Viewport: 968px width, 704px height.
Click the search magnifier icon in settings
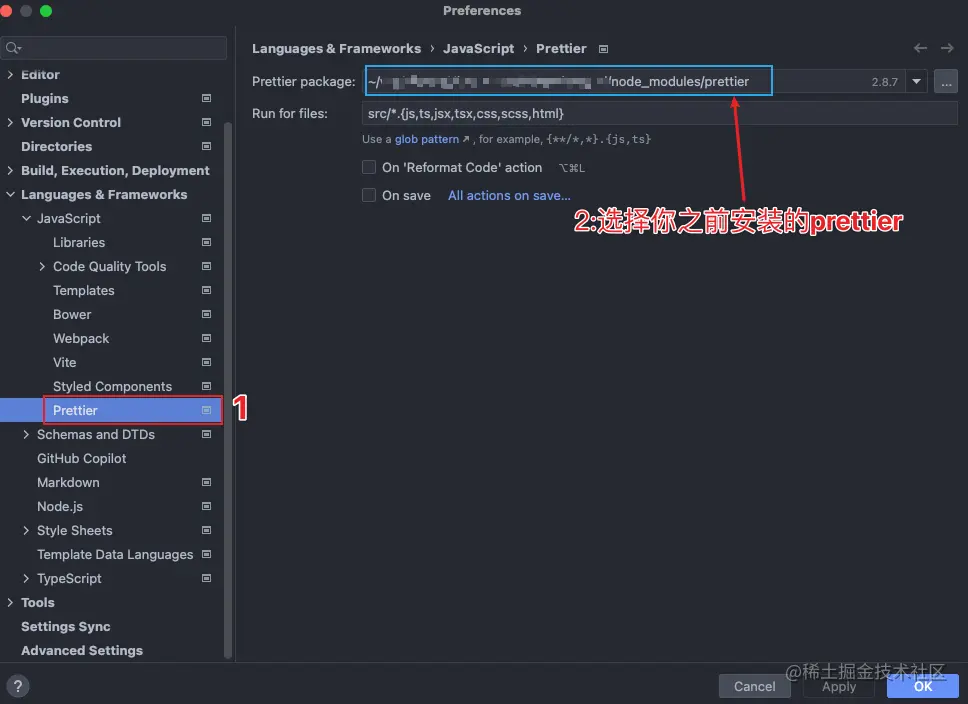click(13, 48)
